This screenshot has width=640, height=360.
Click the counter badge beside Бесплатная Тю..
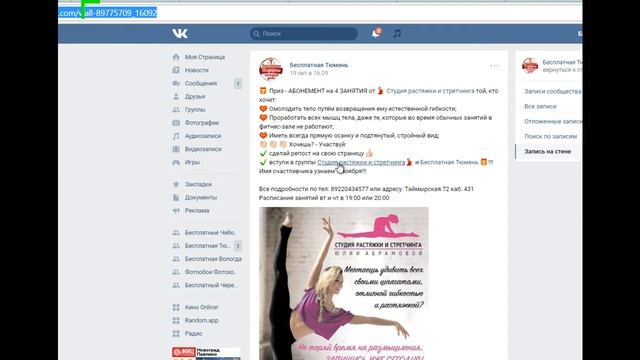click(238, 246)
